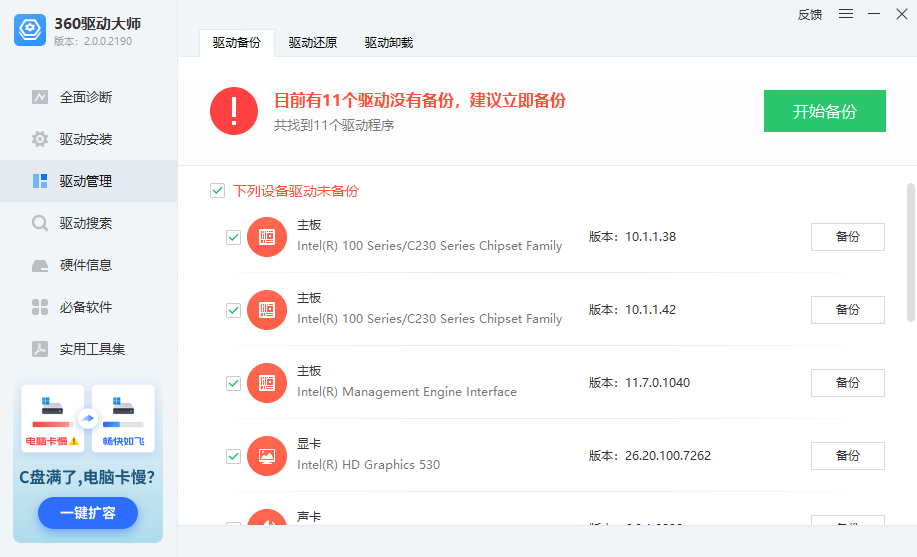
Task: Click the red exclamation warning icon
Action: tap(234, 111)
